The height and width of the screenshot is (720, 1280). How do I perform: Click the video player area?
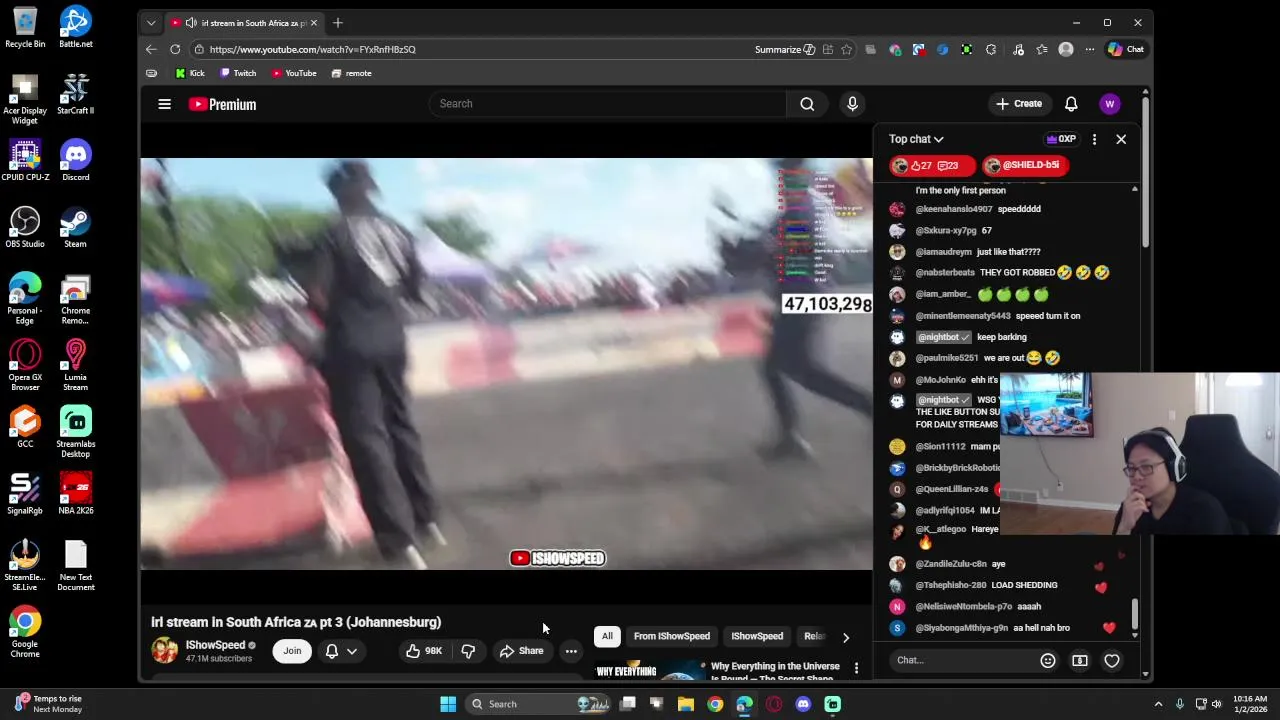(x=506, y=364)
